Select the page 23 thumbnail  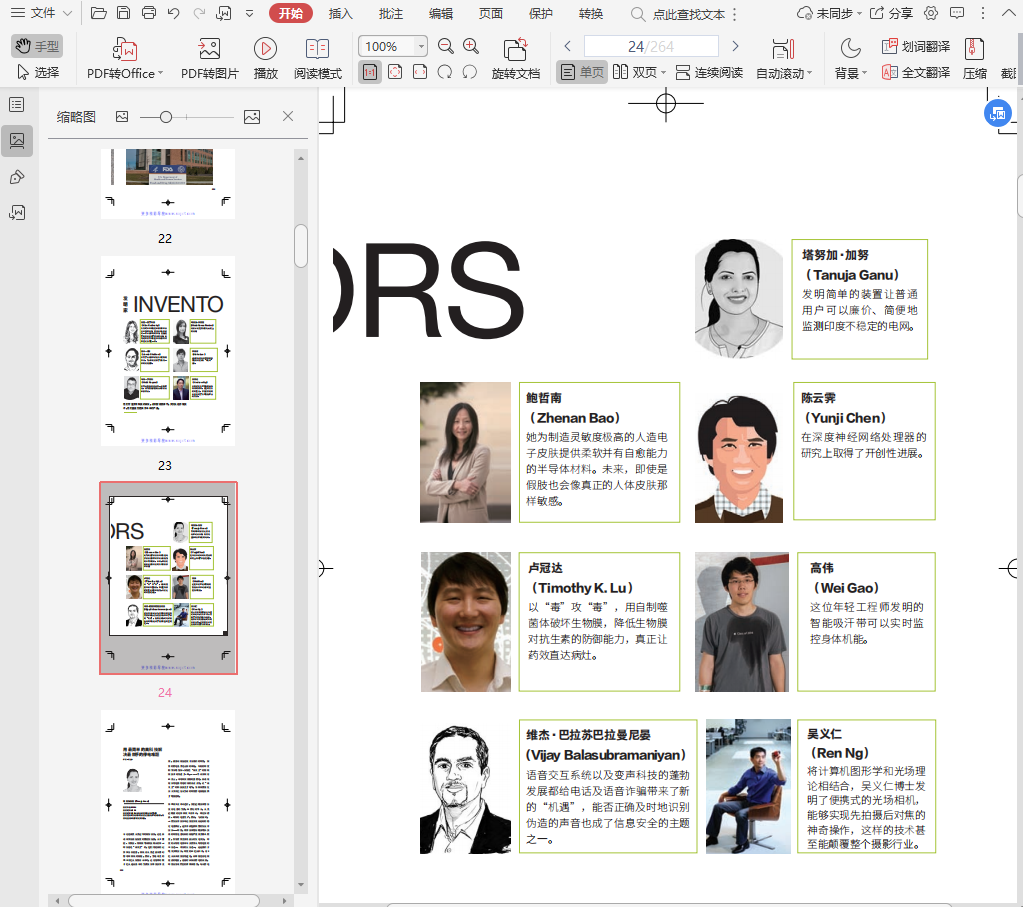pos(168,351)
